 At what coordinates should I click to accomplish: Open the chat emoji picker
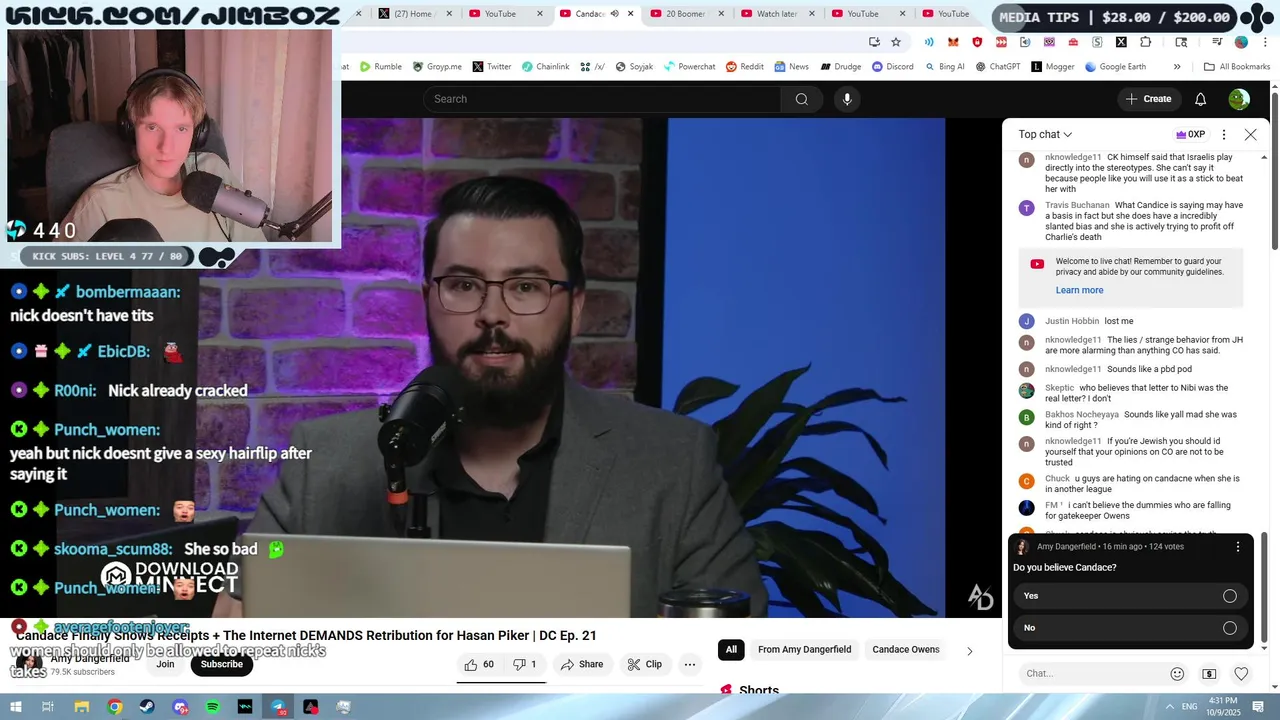(x=1177, y=674)
